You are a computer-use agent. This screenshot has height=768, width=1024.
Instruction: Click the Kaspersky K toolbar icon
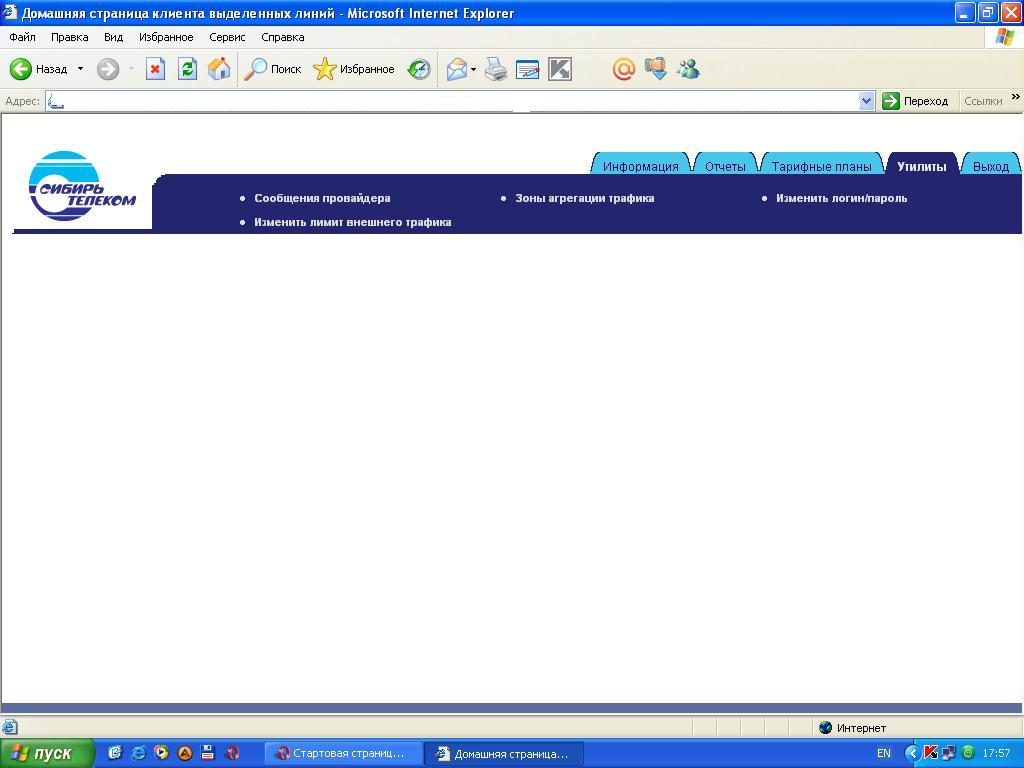tap(560, 69)
